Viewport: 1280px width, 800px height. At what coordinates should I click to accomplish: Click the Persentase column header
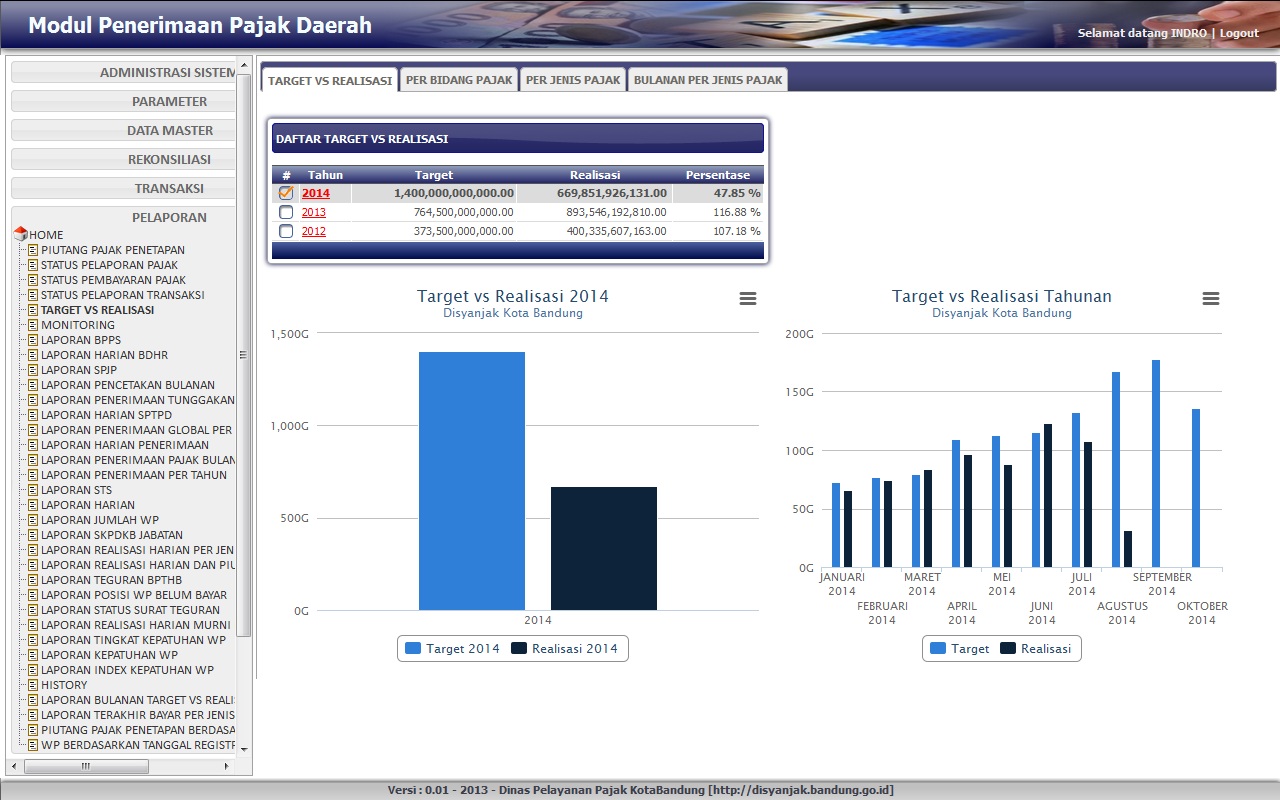click(x=718, y=175)
